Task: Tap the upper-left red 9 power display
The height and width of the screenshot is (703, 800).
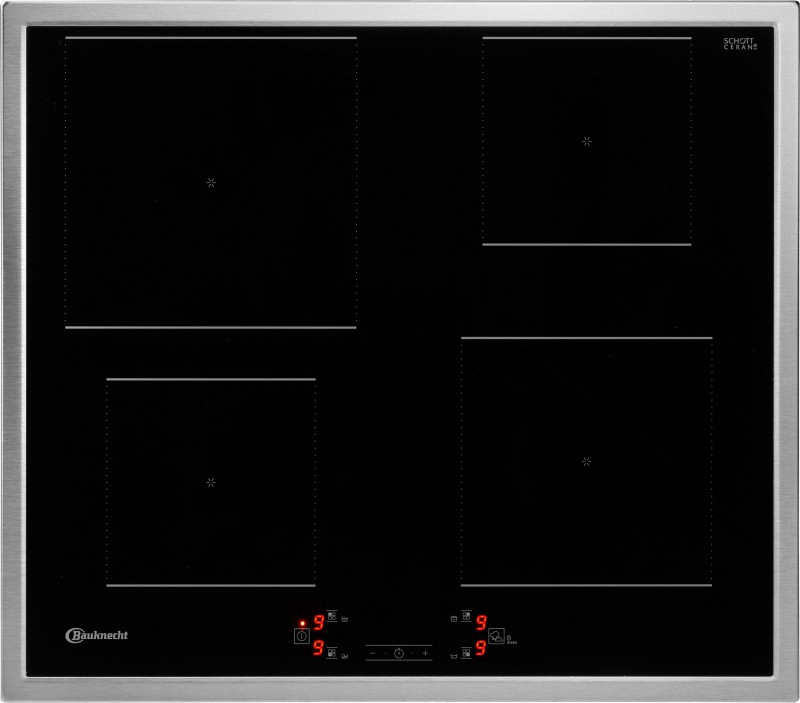Action: tap(318, 622)
